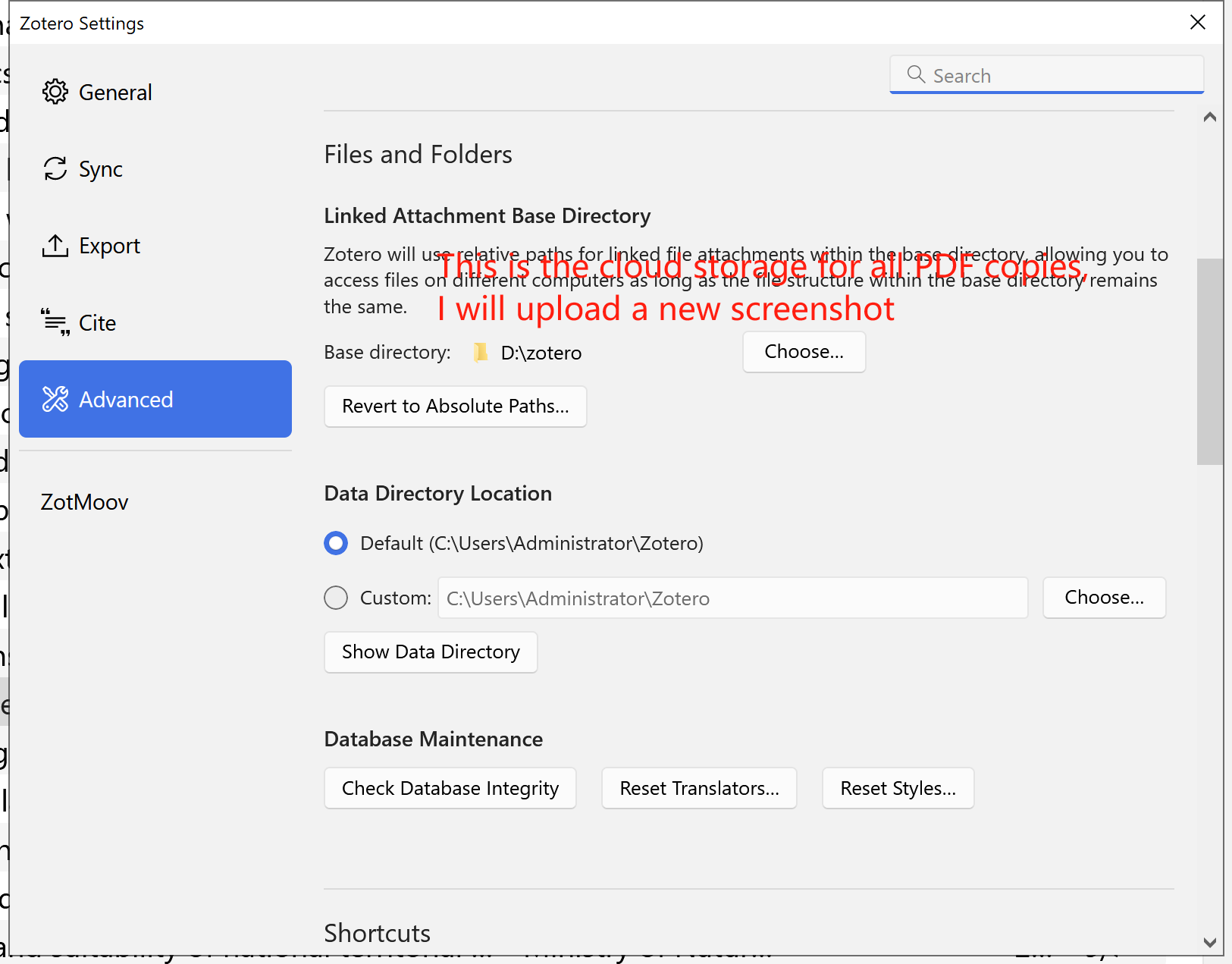Click the Advanced tools icon
Screen dimensions: 1232x964
55,399
